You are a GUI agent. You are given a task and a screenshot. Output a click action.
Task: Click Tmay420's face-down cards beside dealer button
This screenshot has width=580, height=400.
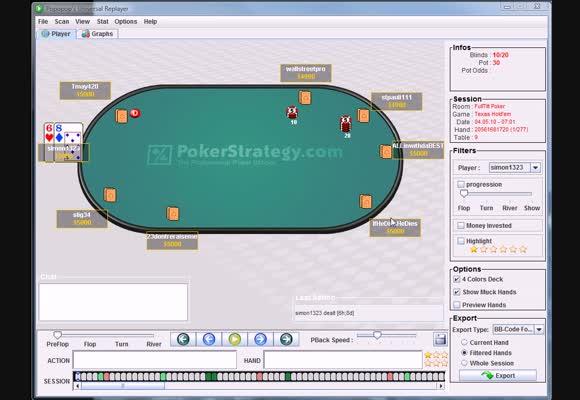(121, 116)
